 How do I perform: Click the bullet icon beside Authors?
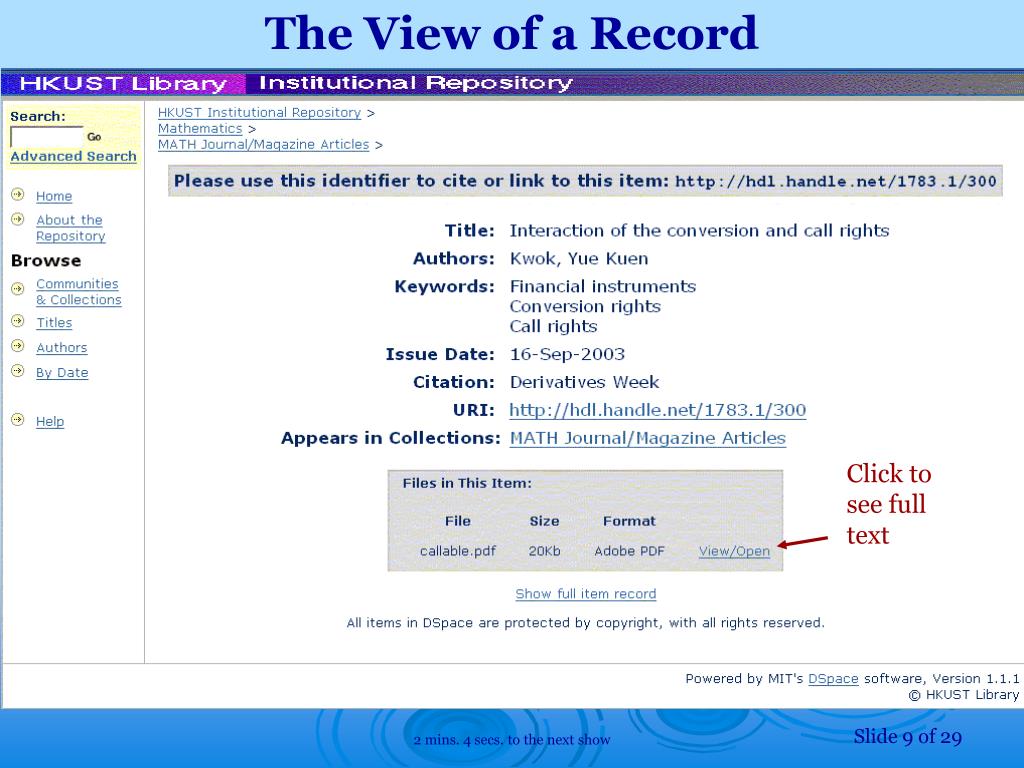[x=18, y=345]
